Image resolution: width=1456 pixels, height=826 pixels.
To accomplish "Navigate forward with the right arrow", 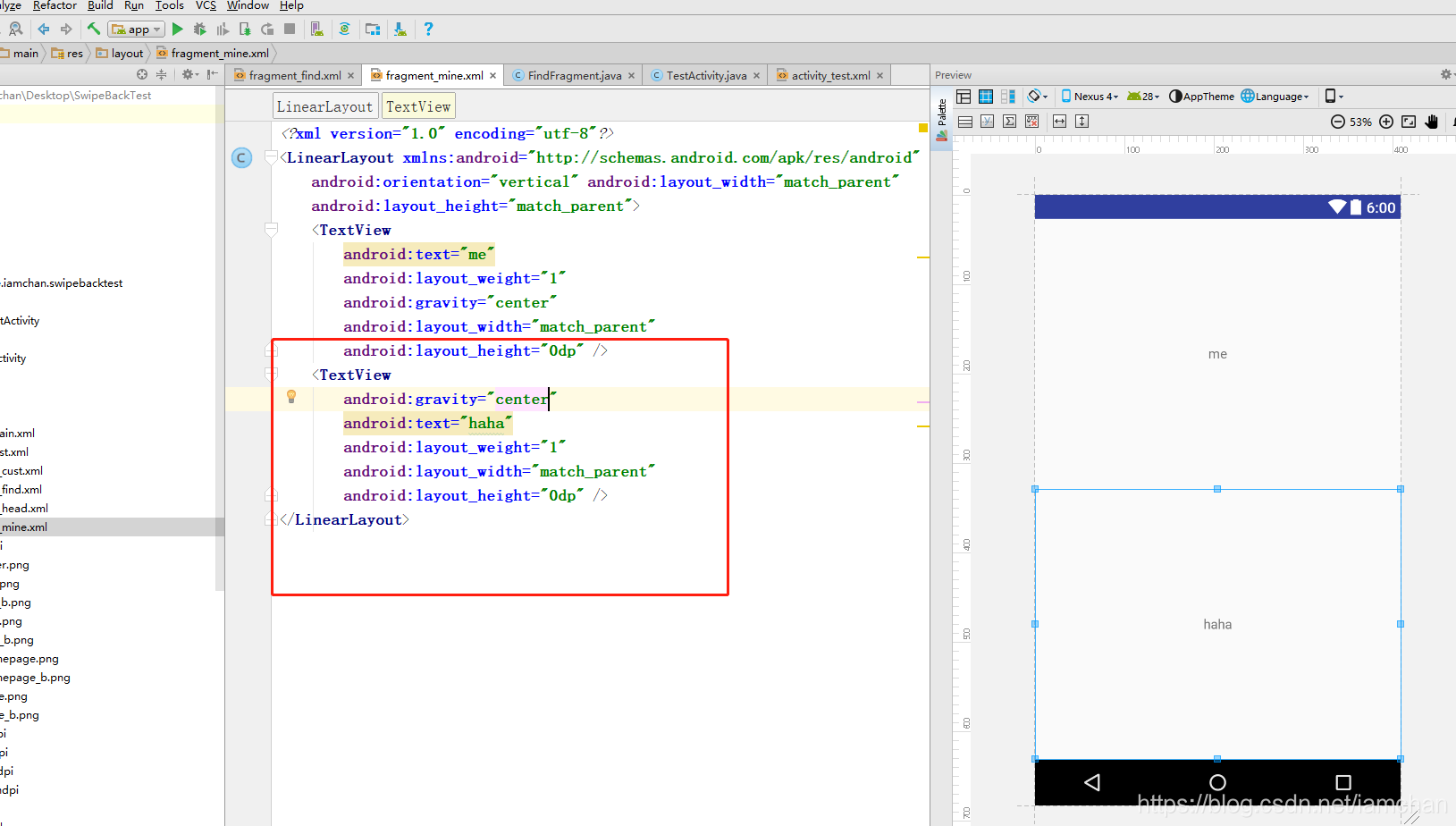I will tap(66, 29).
